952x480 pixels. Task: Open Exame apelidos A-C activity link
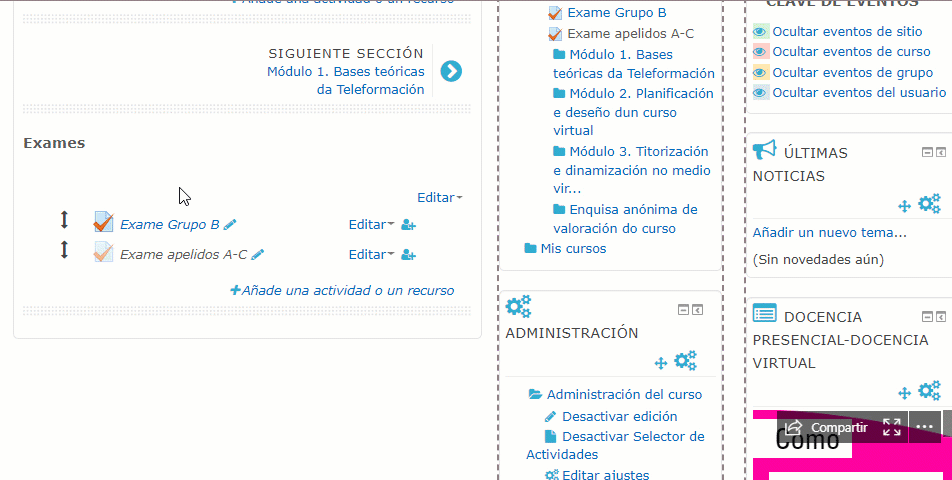tap(183, 254)
